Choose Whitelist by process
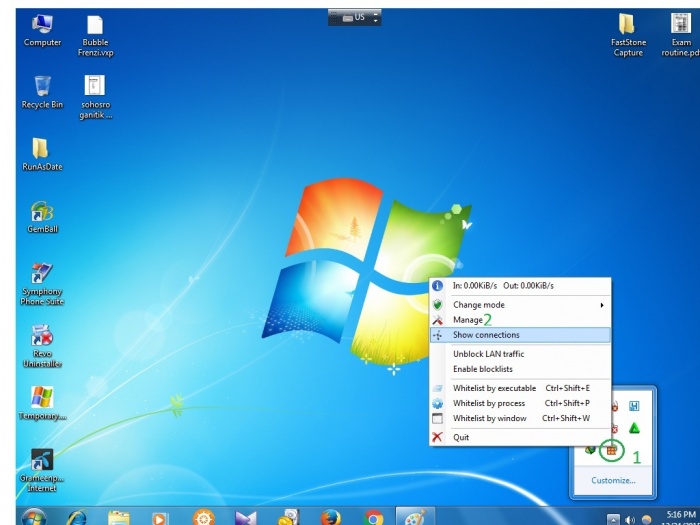The width and height of the screenshot is (700, 525). tap(489, 403)
